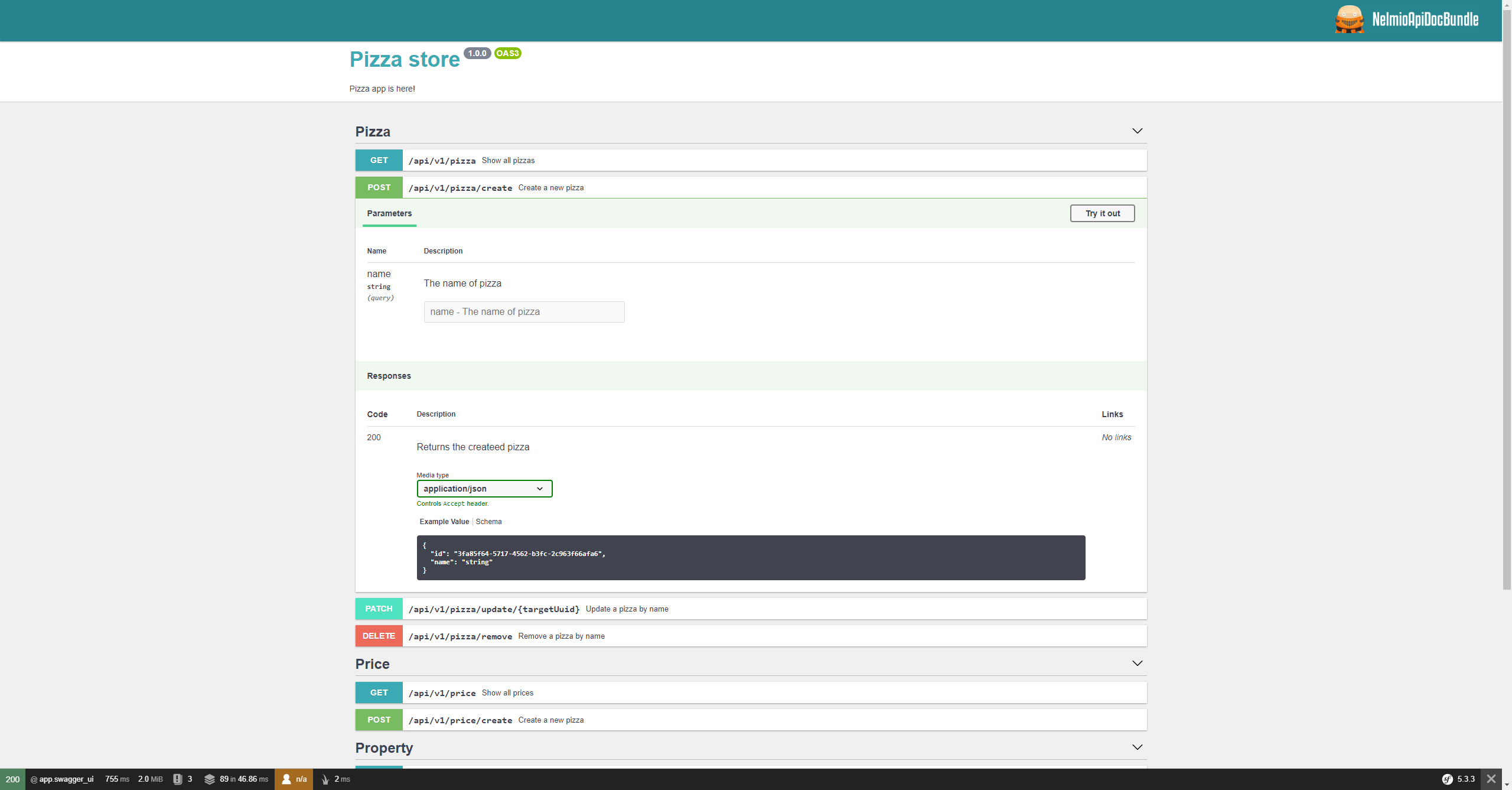The image size is (1512, 790).
Task: Open the cache calls panel in the debug toolbar
Action: 236,779
